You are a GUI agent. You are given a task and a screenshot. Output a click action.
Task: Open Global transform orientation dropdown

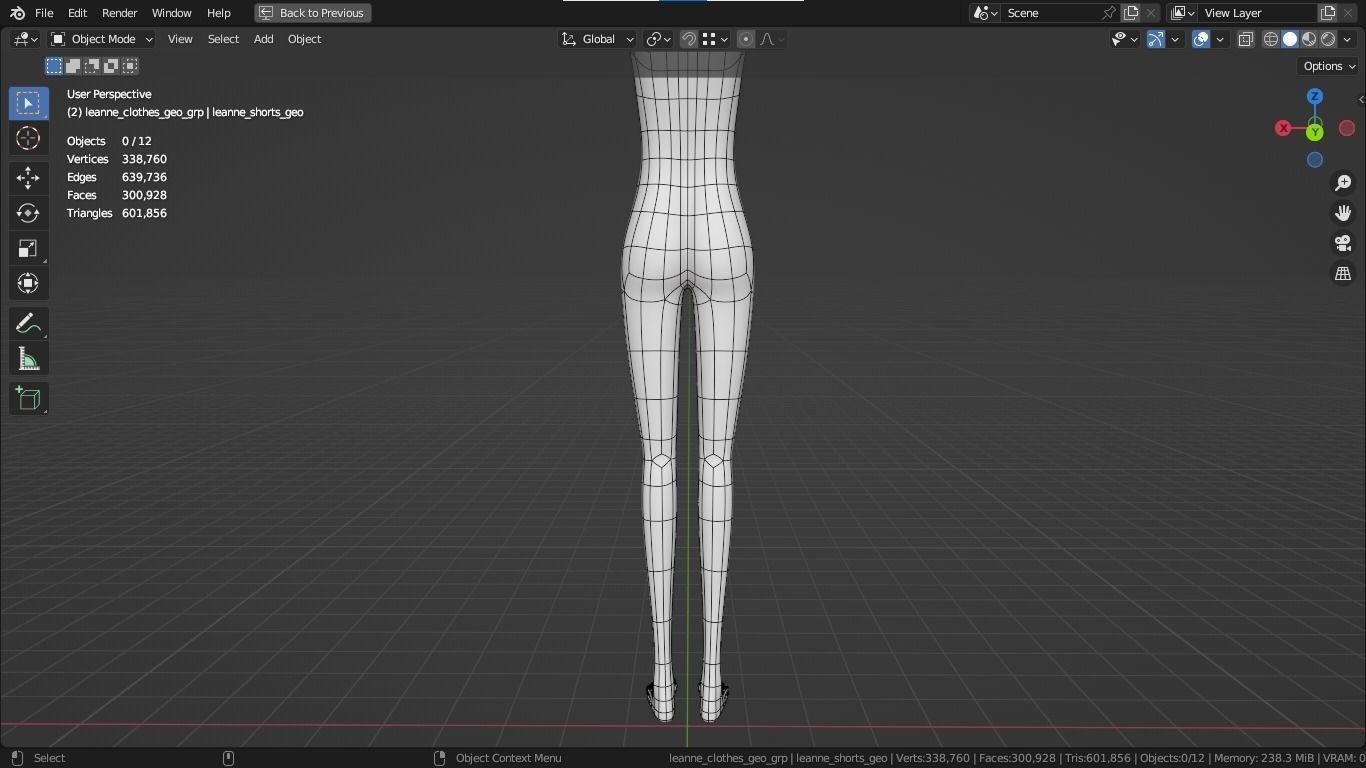(x=597, y=39)
